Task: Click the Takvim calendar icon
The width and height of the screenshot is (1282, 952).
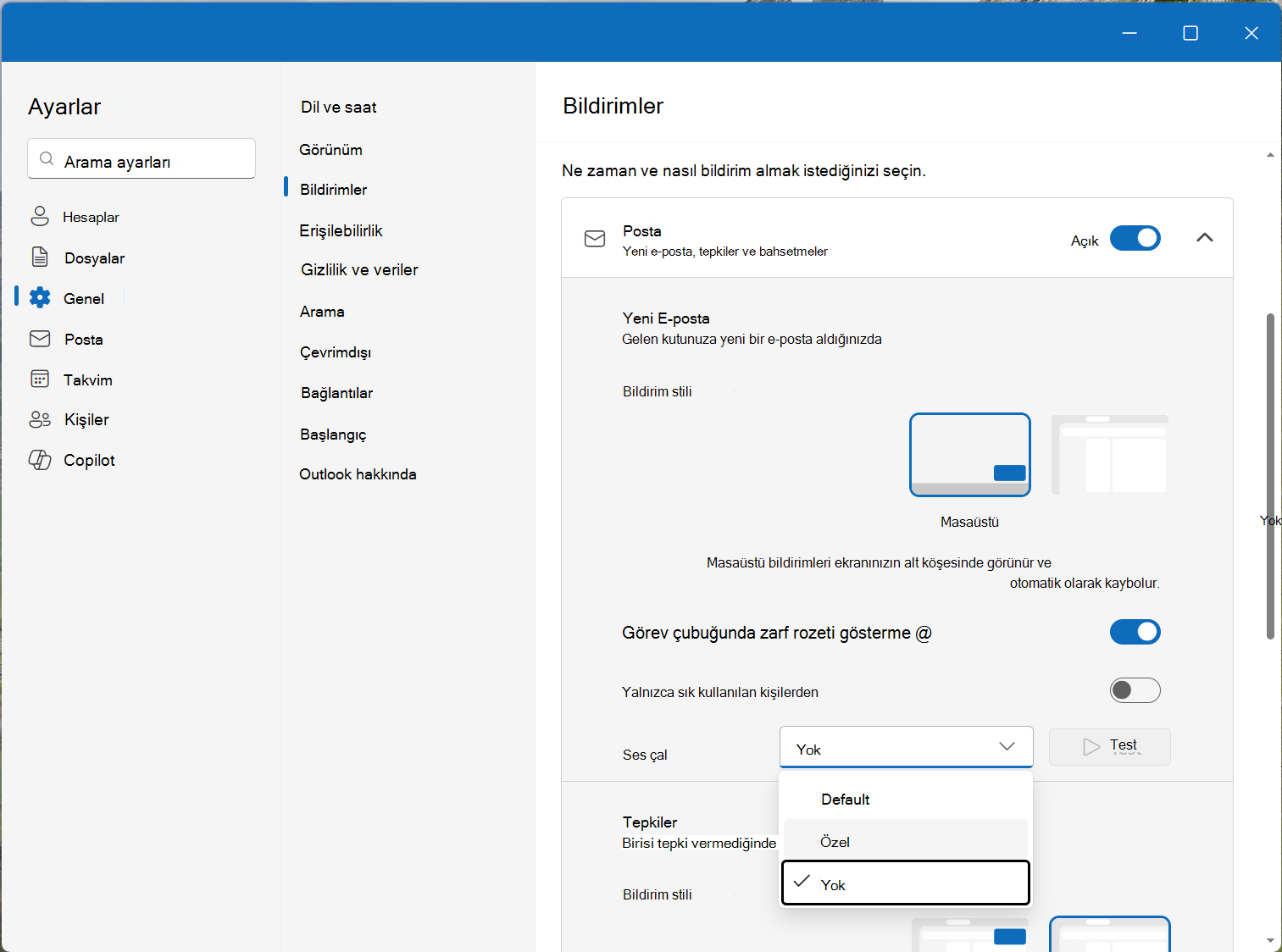Action: coord(40,379)
